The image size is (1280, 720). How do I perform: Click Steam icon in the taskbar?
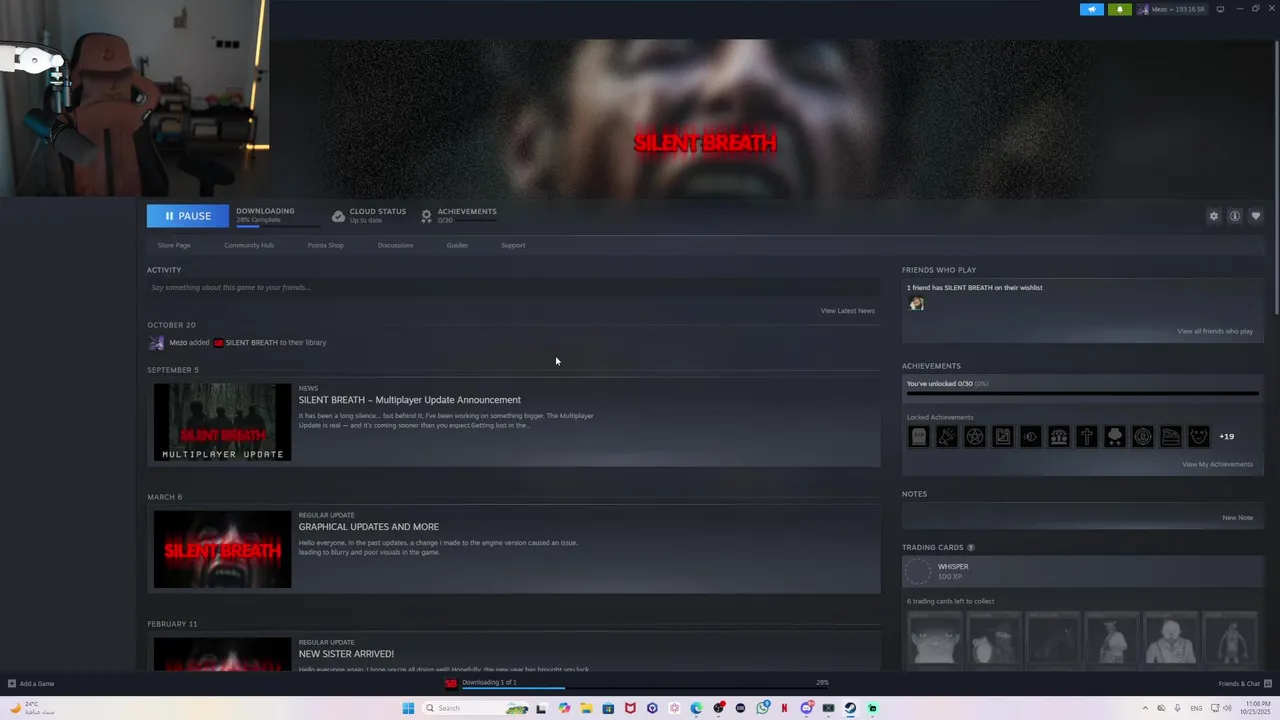click(850, 708)
